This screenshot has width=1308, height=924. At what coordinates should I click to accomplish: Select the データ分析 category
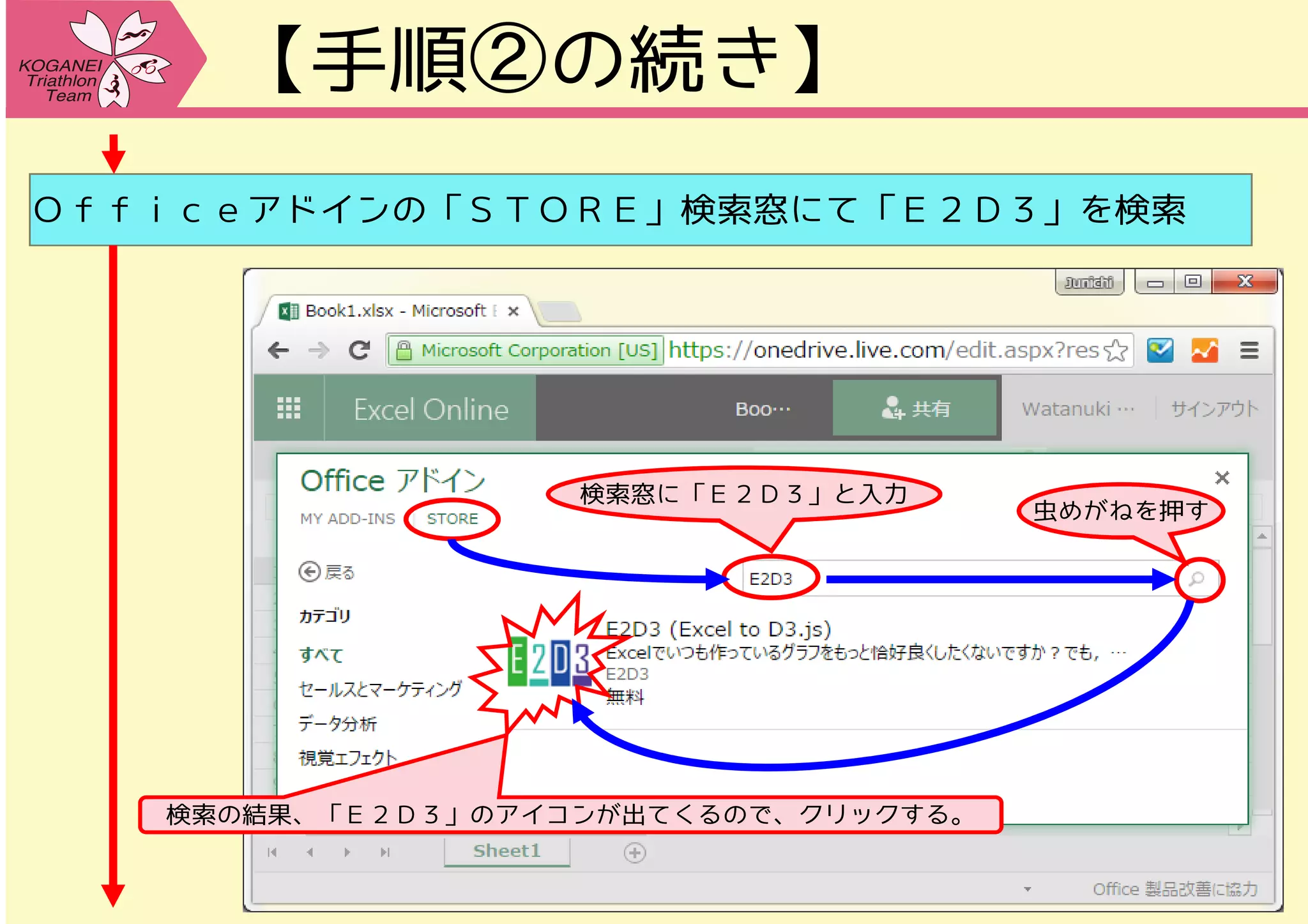[338, 723]
